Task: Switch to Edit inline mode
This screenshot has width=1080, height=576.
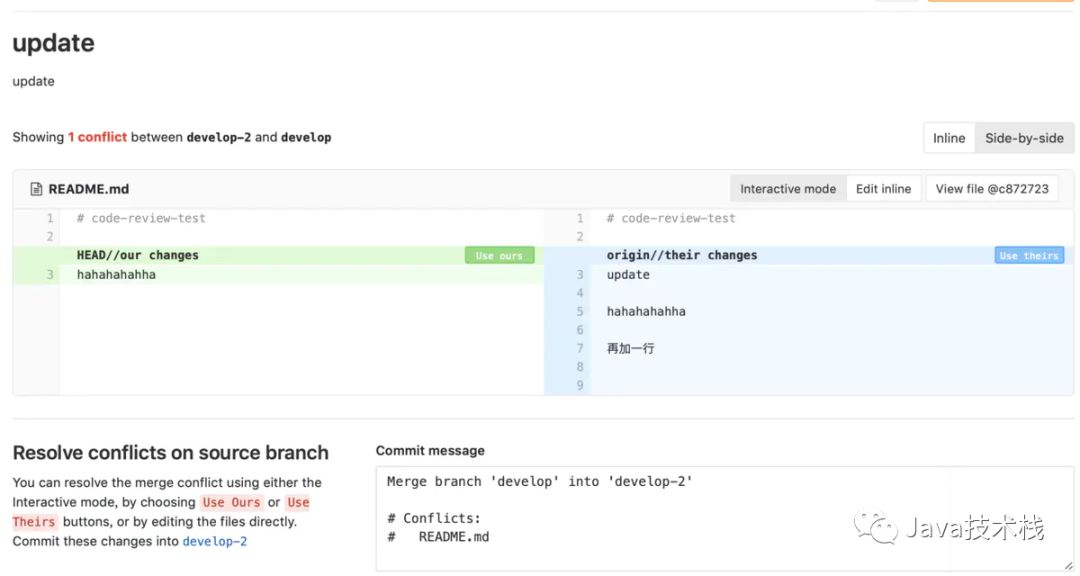Action: point(883,189)
